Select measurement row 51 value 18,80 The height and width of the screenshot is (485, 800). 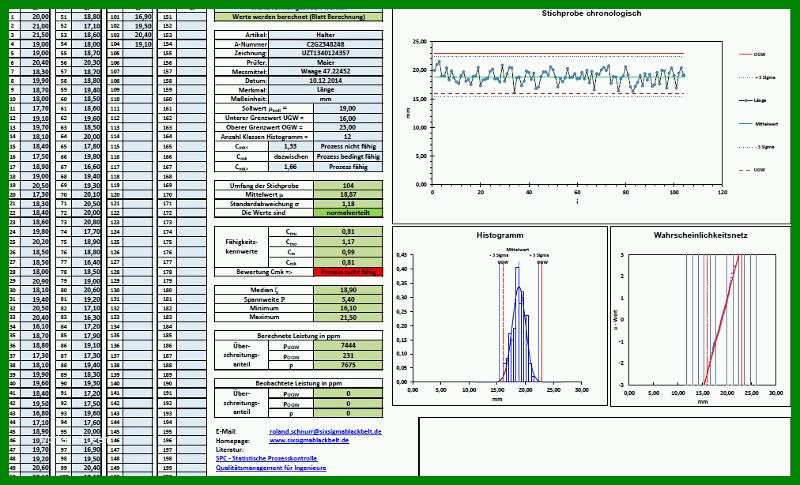point(86,17)
